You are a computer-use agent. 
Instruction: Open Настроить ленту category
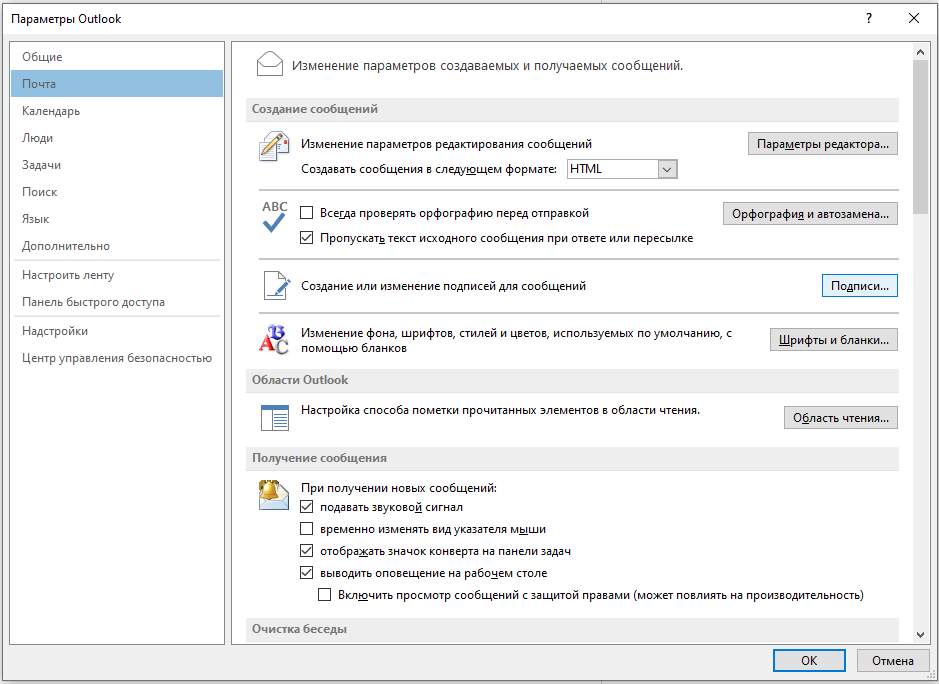click(117, 275)
